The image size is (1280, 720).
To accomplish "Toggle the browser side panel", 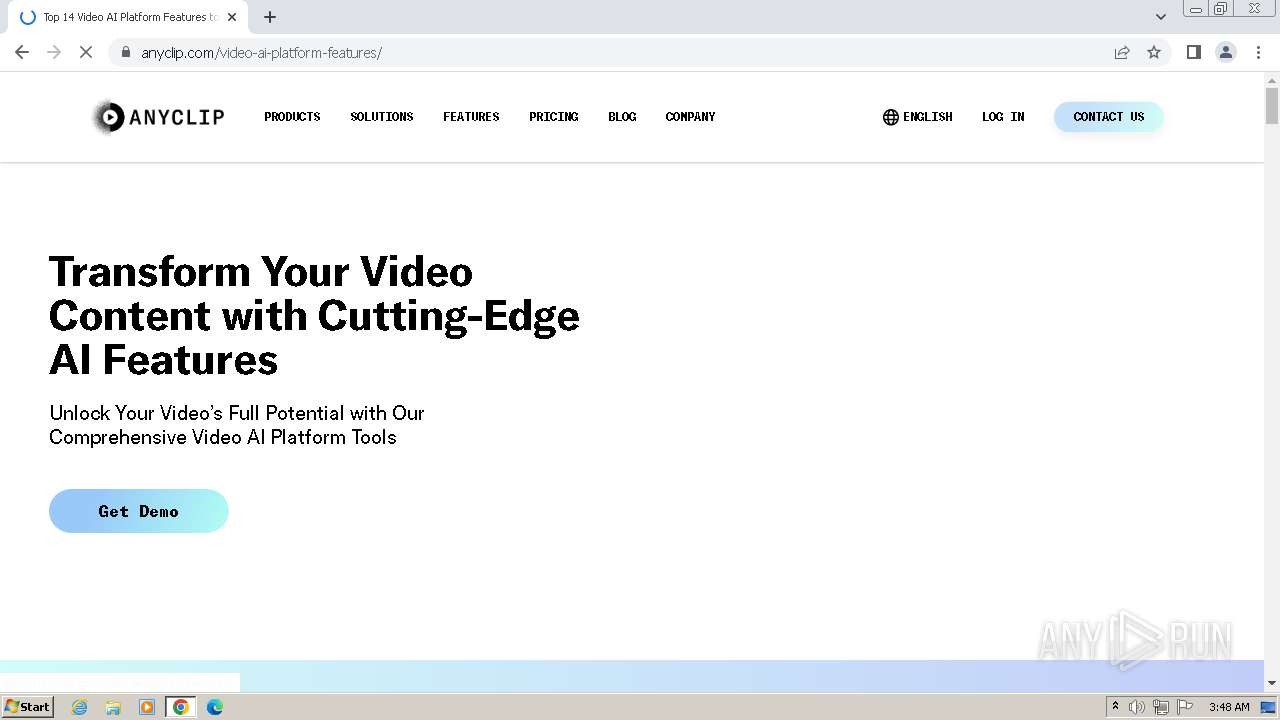I will click(x=1193, y=52).
